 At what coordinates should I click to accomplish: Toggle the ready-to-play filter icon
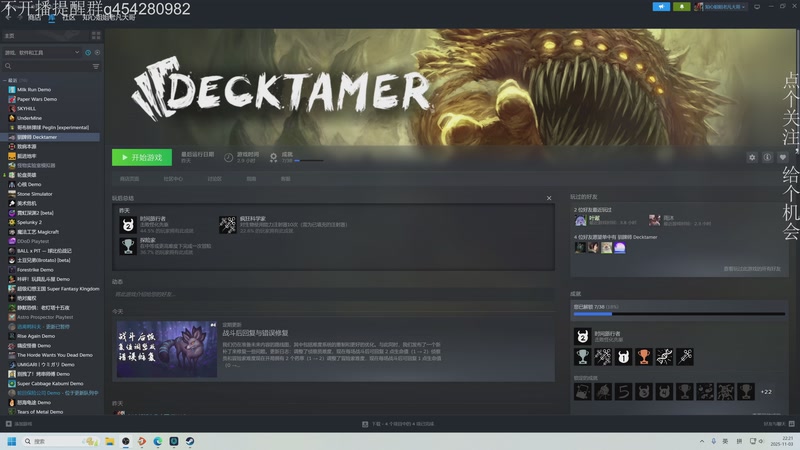point(97,53)
